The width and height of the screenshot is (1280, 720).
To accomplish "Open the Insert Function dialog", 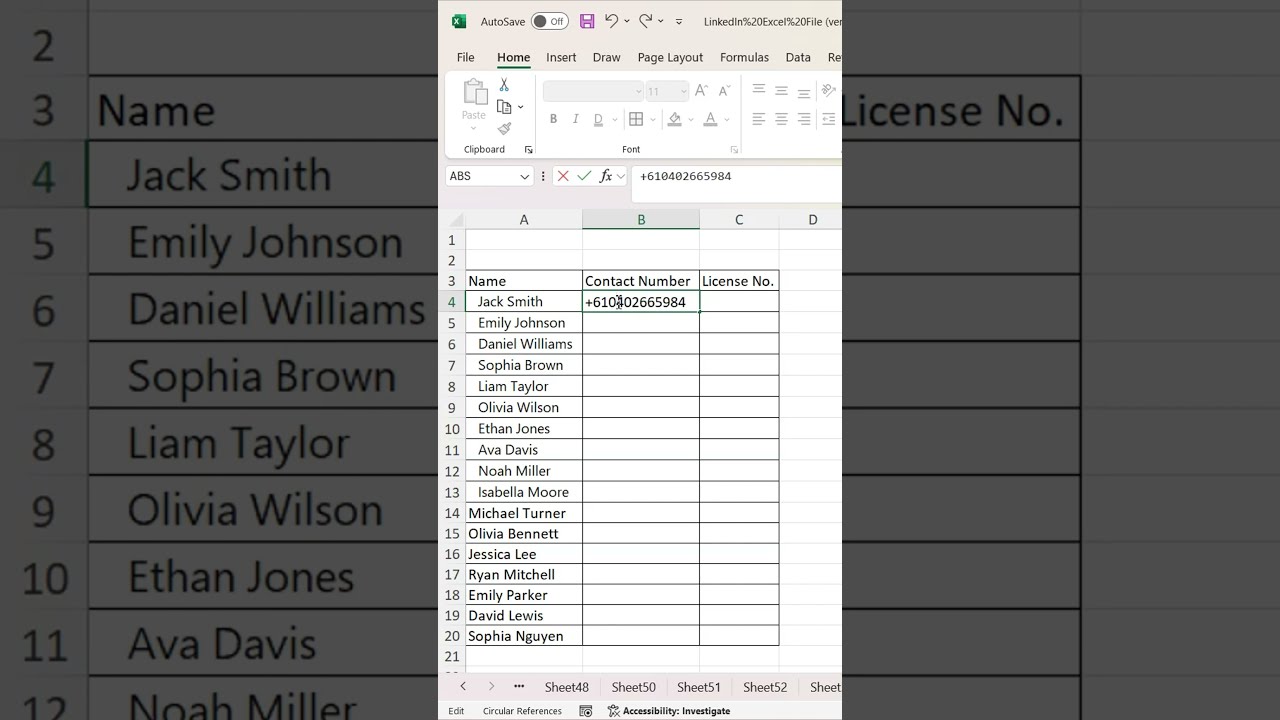I will (605, 176).
